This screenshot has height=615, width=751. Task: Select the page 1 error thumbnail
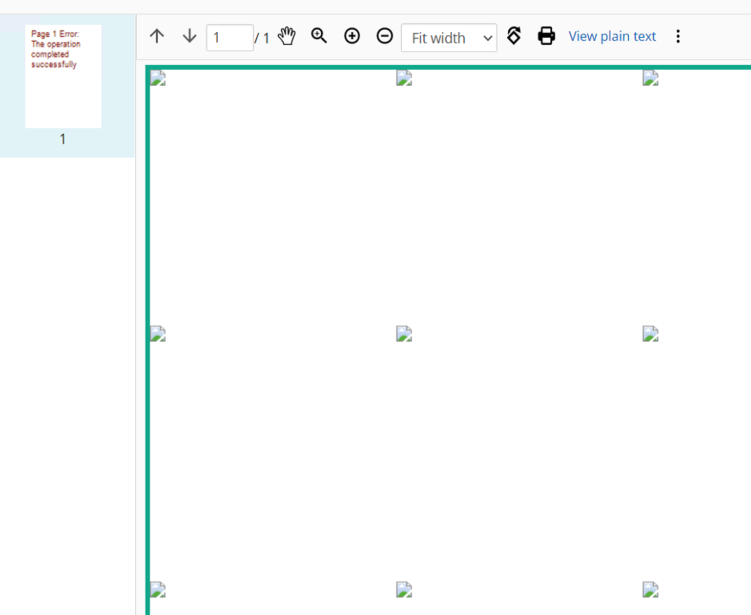(63, 77)
